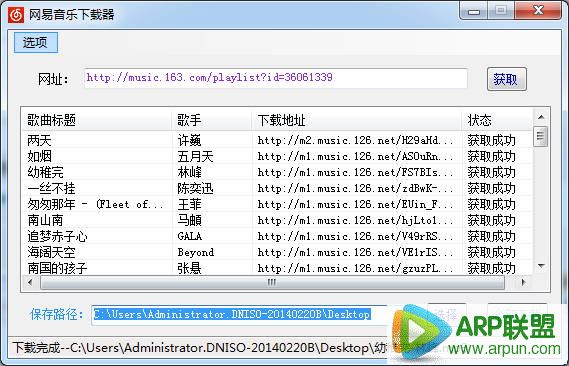Click the horizontal scrollbar thumb
Screen dimensions: 569x366
(x=272, y=282)
